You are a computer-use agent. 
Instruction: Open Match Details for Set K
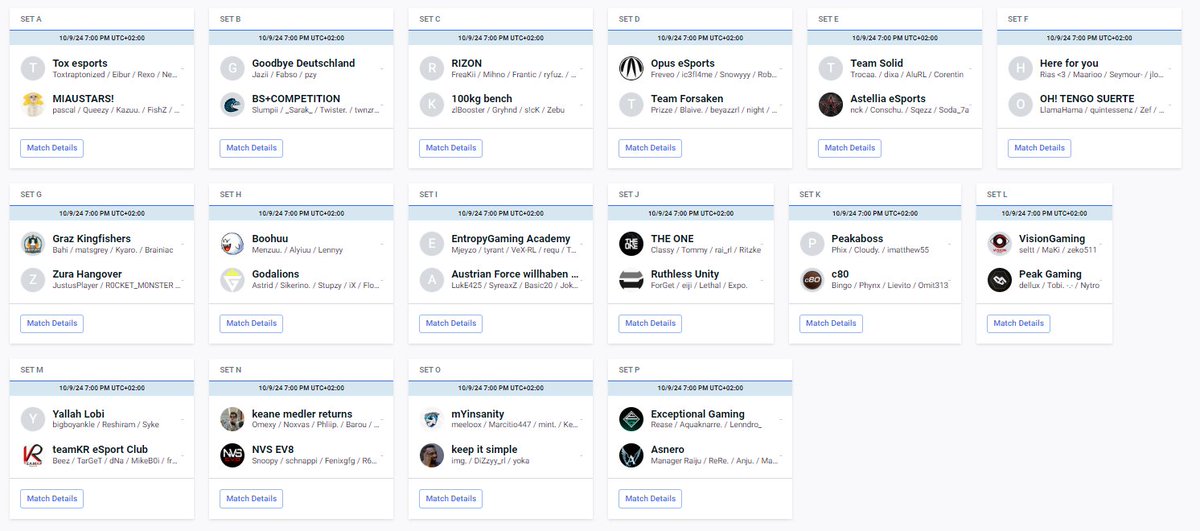pyautogui.click(x=831, y=323)
